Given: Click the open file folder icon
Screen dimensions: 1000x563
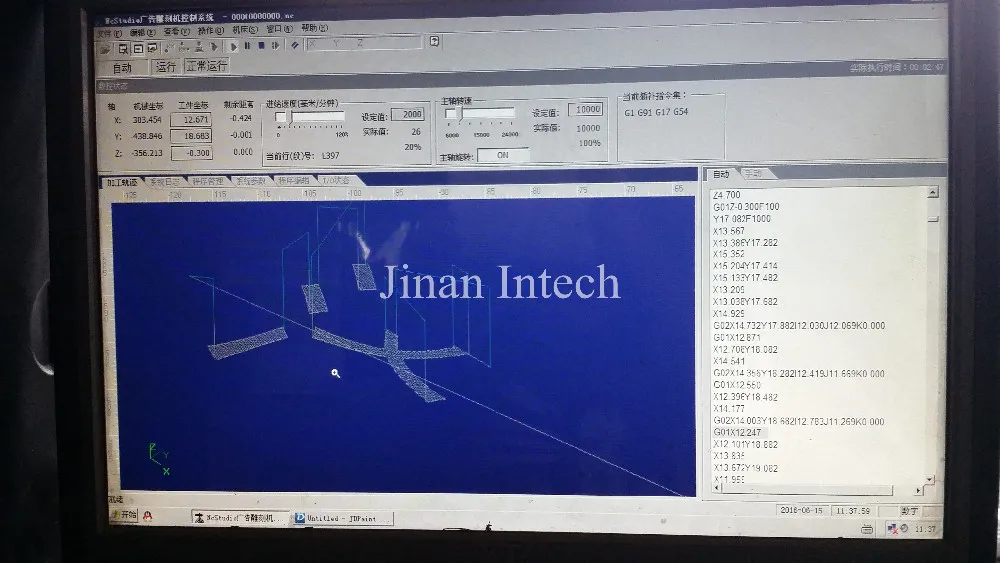Looking at the screenshot, I should pyautogui.click(x=105, y=49).
